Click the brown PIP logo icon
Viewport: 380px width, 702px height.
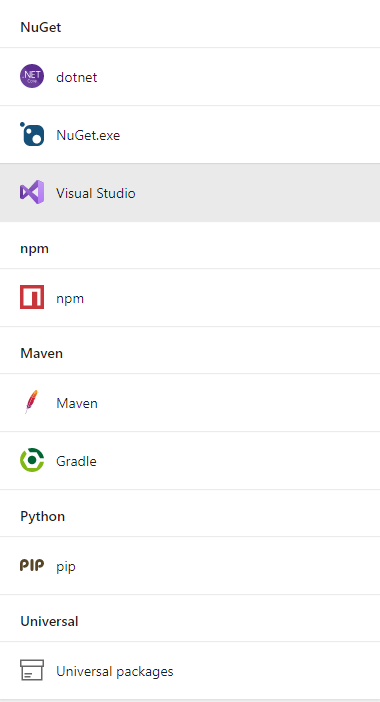[32, 565]
